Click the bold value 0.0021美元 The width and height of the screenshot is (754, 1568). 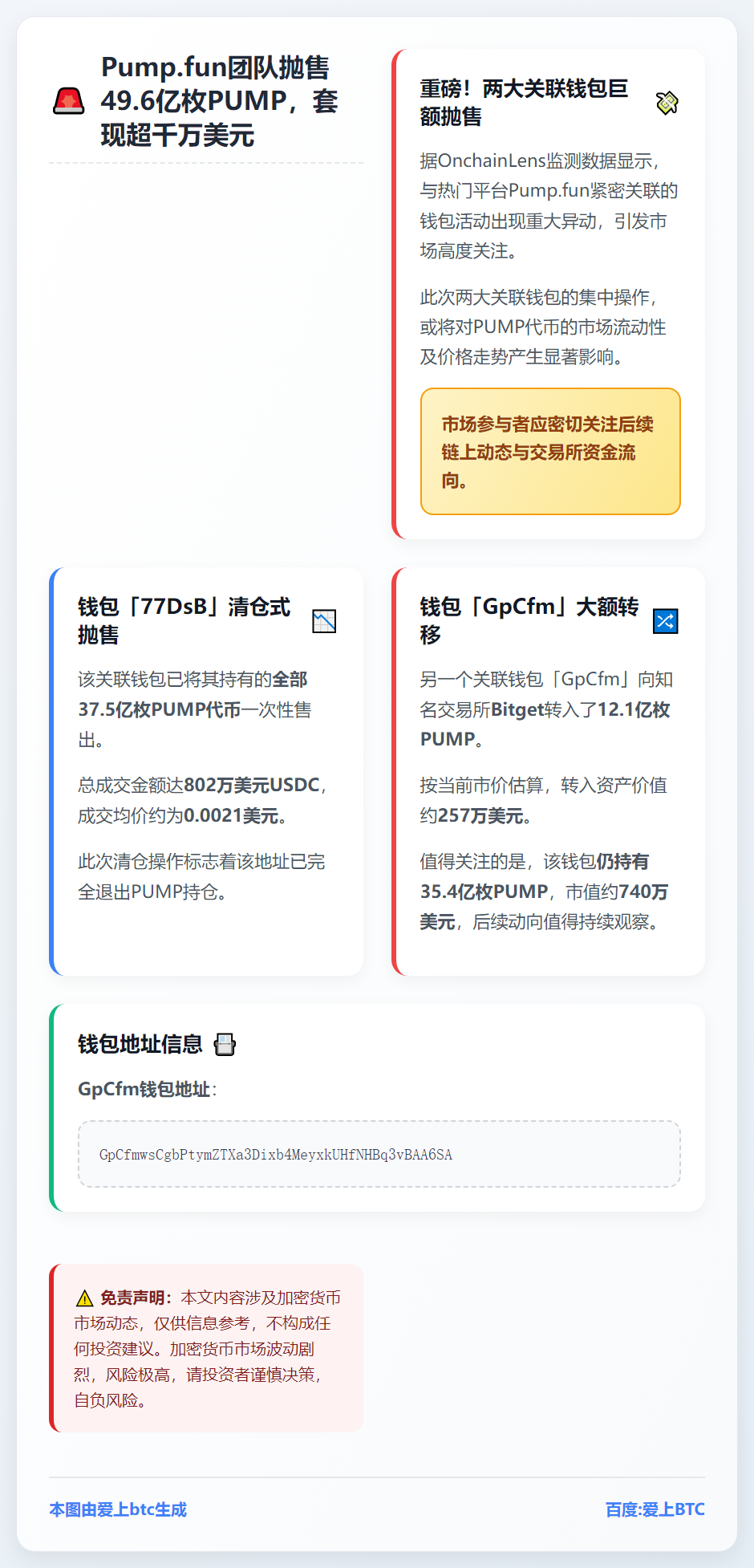click(x=231, y=816)
